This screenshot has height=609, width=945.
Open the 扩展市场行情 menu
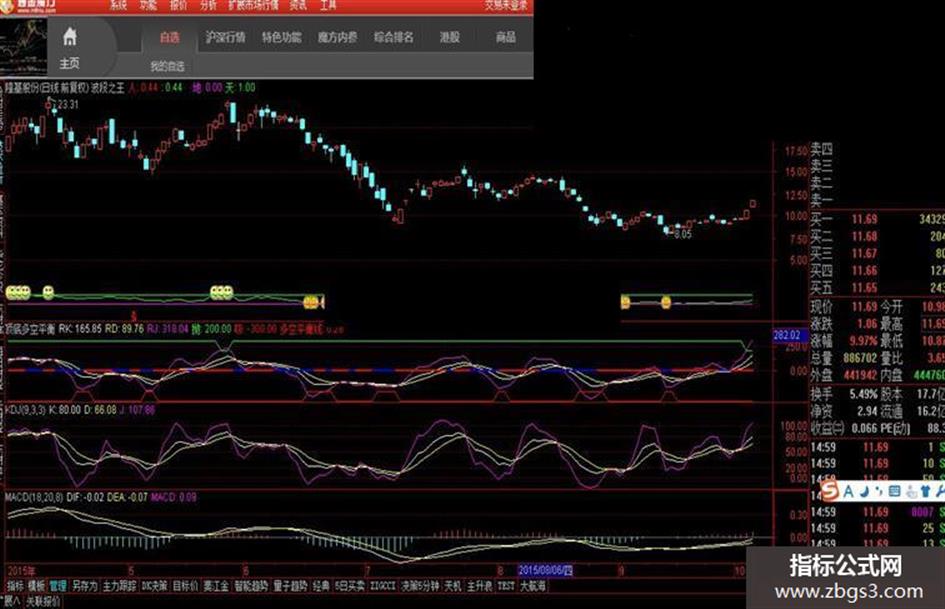(253, 5)
